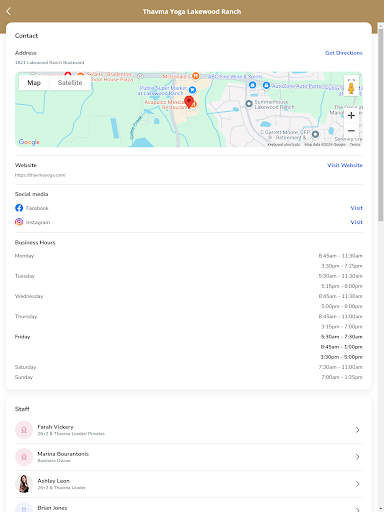Open Brian Jones staff row chevron
The height and width of the screenshot is (512, 384).
click(x=357, y=509)
